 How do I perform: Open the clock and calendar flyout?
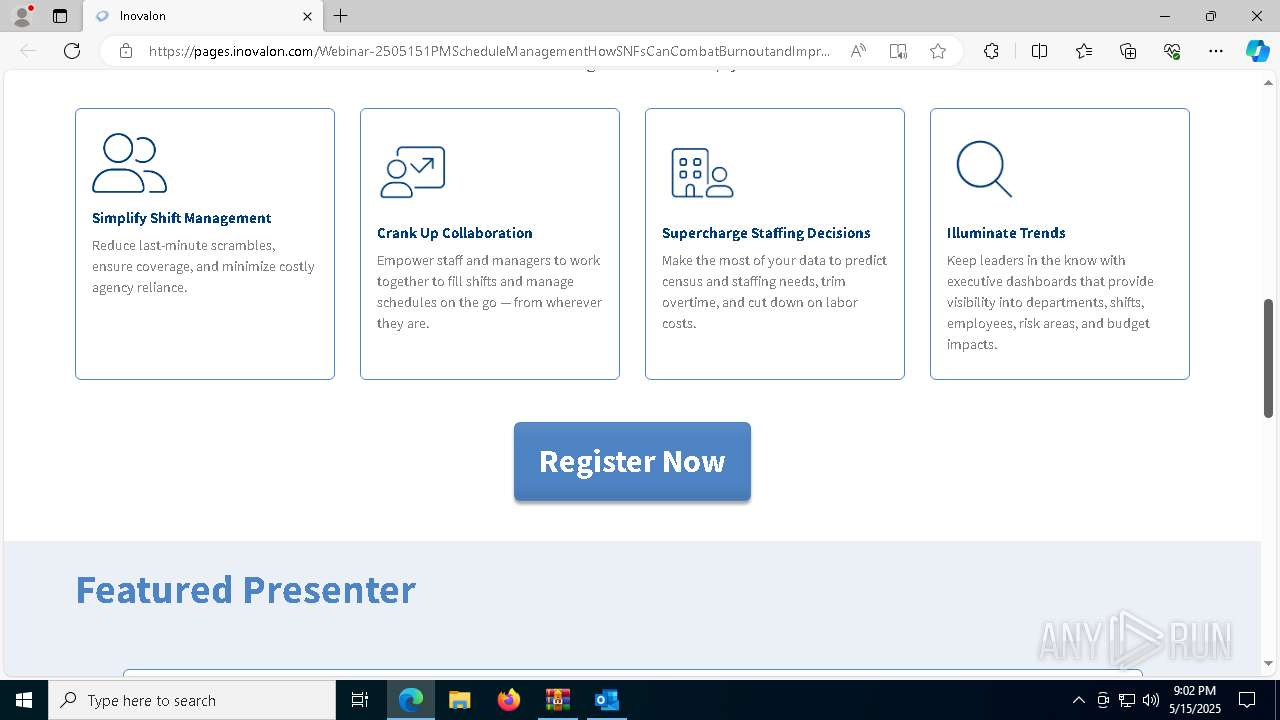click(1195, 700)
